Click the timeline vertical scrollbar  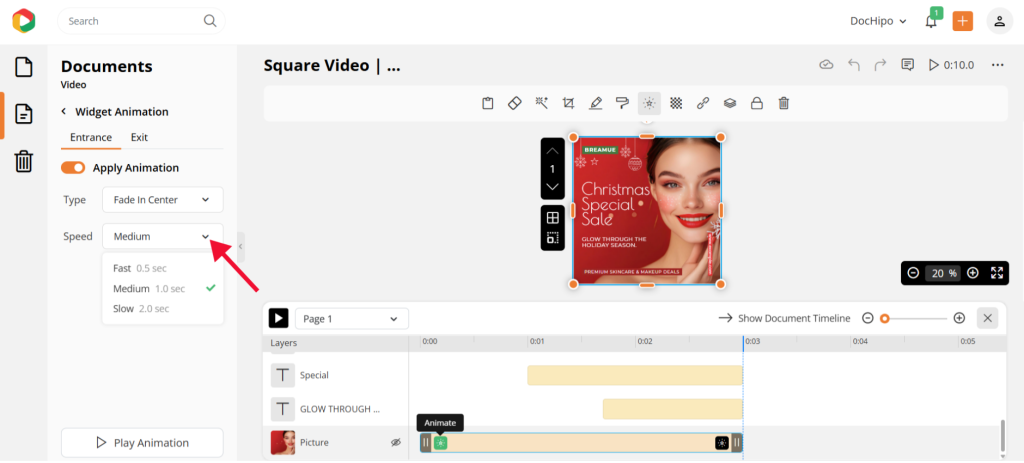pos(1003,434)
